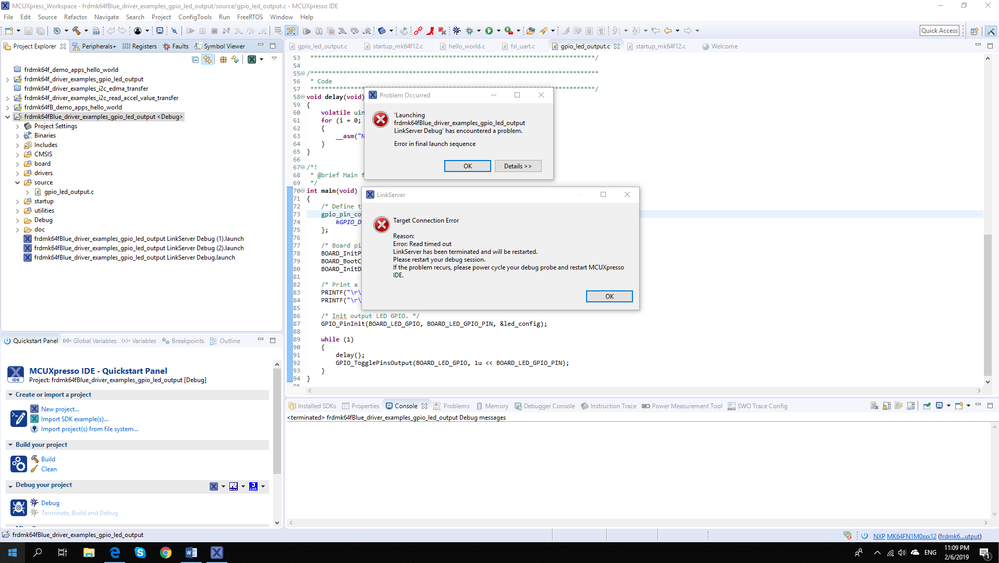Image resolution: width=999 pixels, height=563 pixels.
Task: Click the LinkServer debug probe icon in Quickstart
Action: 213,487
